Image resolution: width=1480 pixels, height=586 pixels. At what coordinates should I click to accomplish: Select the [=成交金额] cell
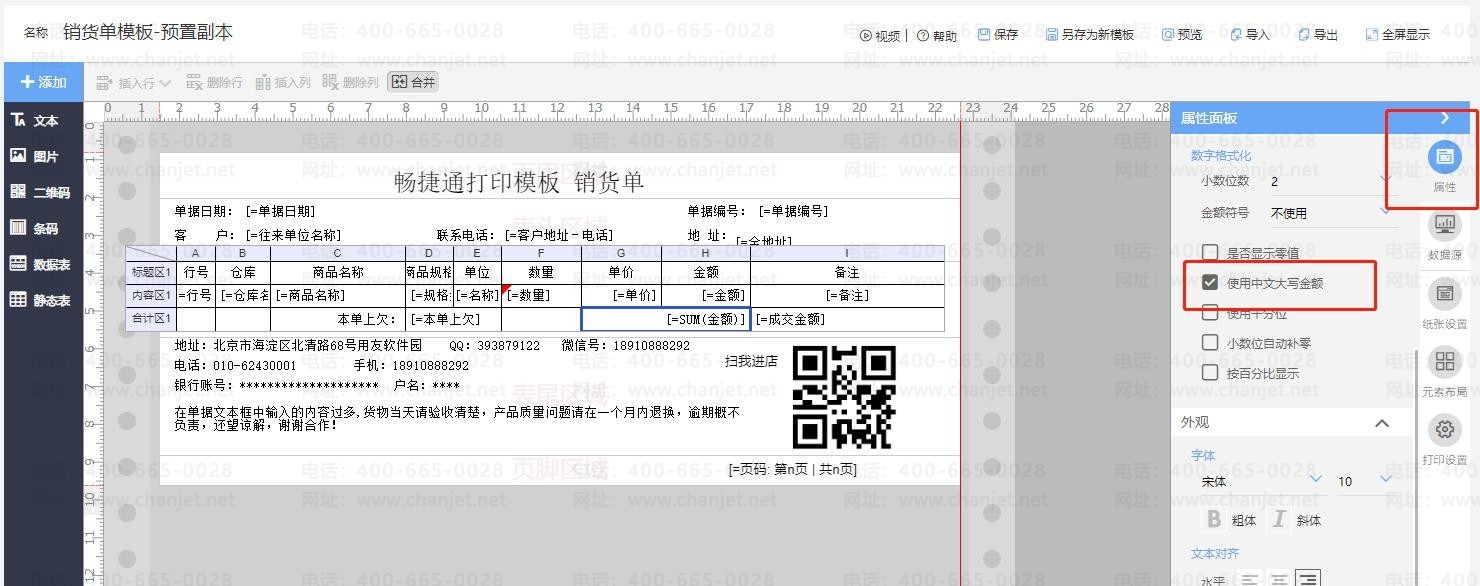pyautogui.click(x=847, y=319)
